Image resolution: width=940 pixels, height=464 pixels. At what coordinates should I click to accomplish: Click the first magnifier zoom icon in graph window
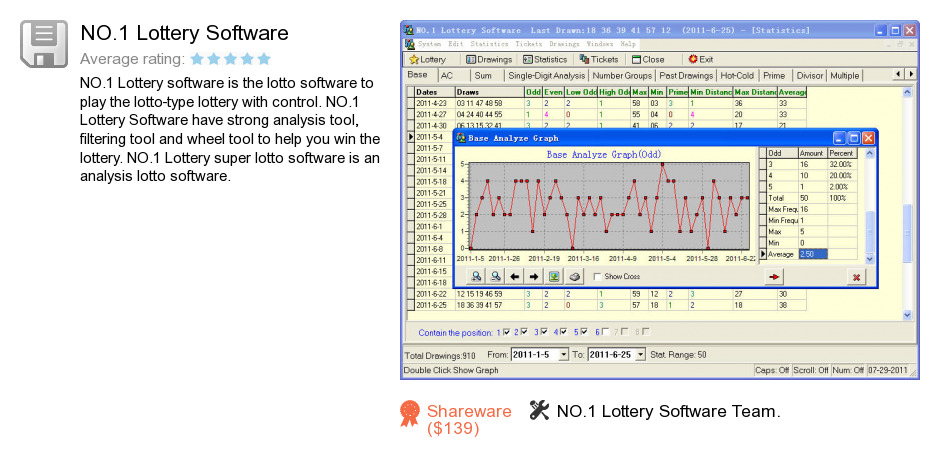(x=477, y=276)
